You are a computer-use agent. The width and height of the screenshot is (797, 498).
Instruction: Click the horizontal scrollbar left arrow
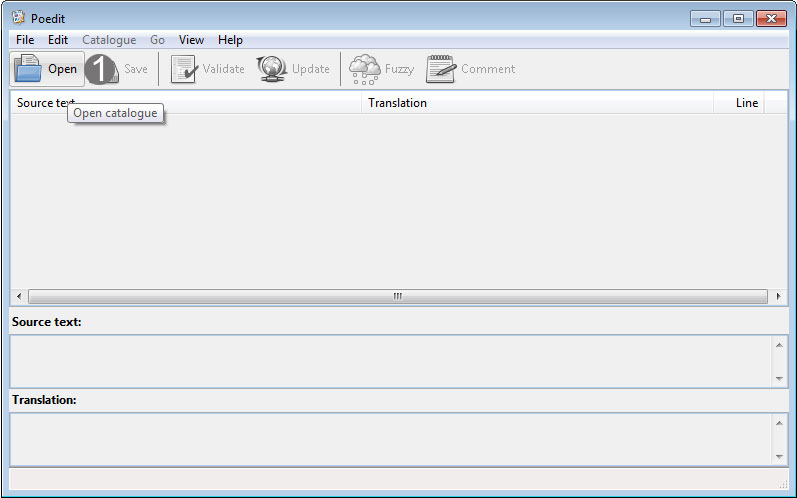pos(18,297)
